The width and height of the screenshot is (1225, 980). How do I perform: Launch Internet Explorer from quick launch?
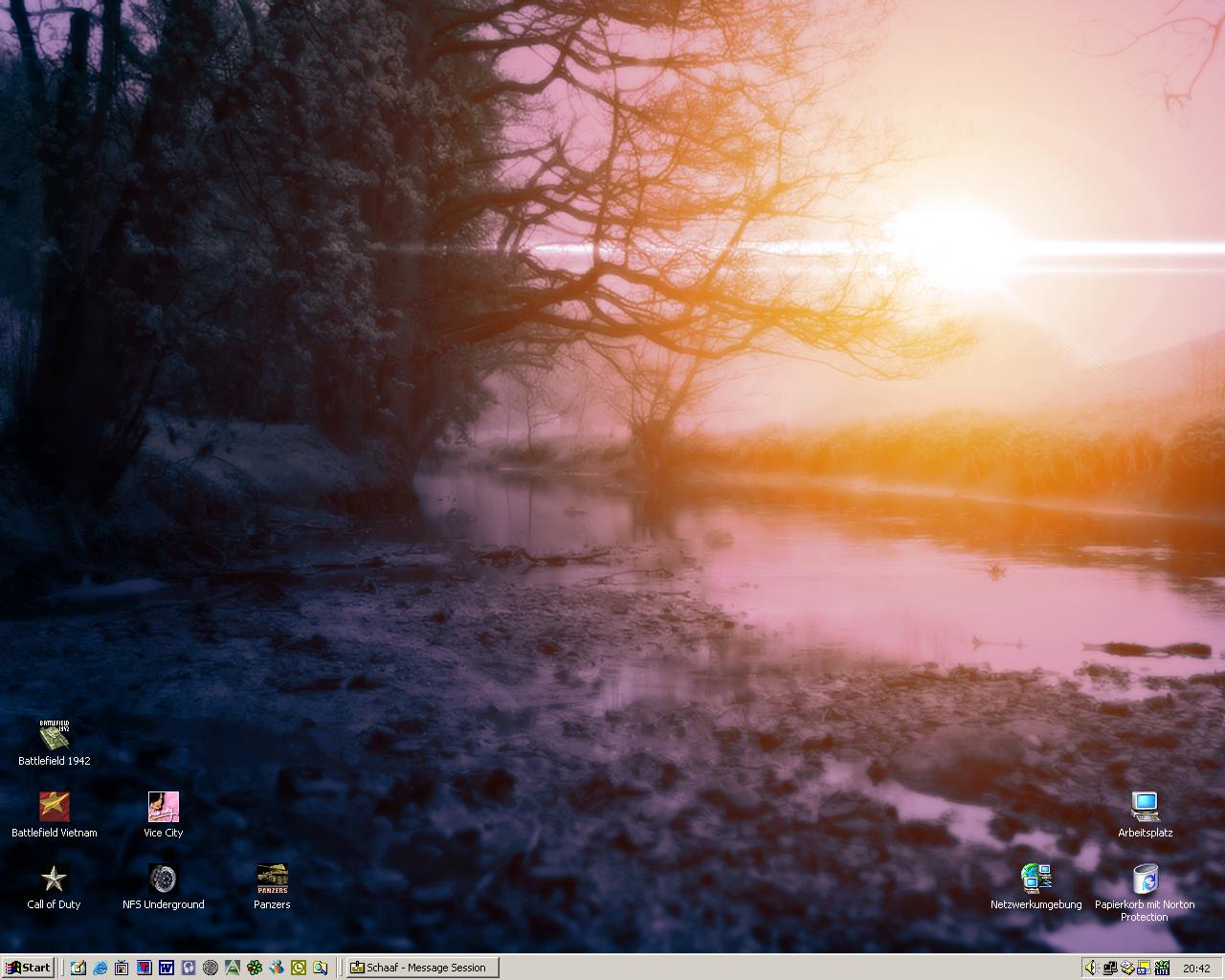100,968
